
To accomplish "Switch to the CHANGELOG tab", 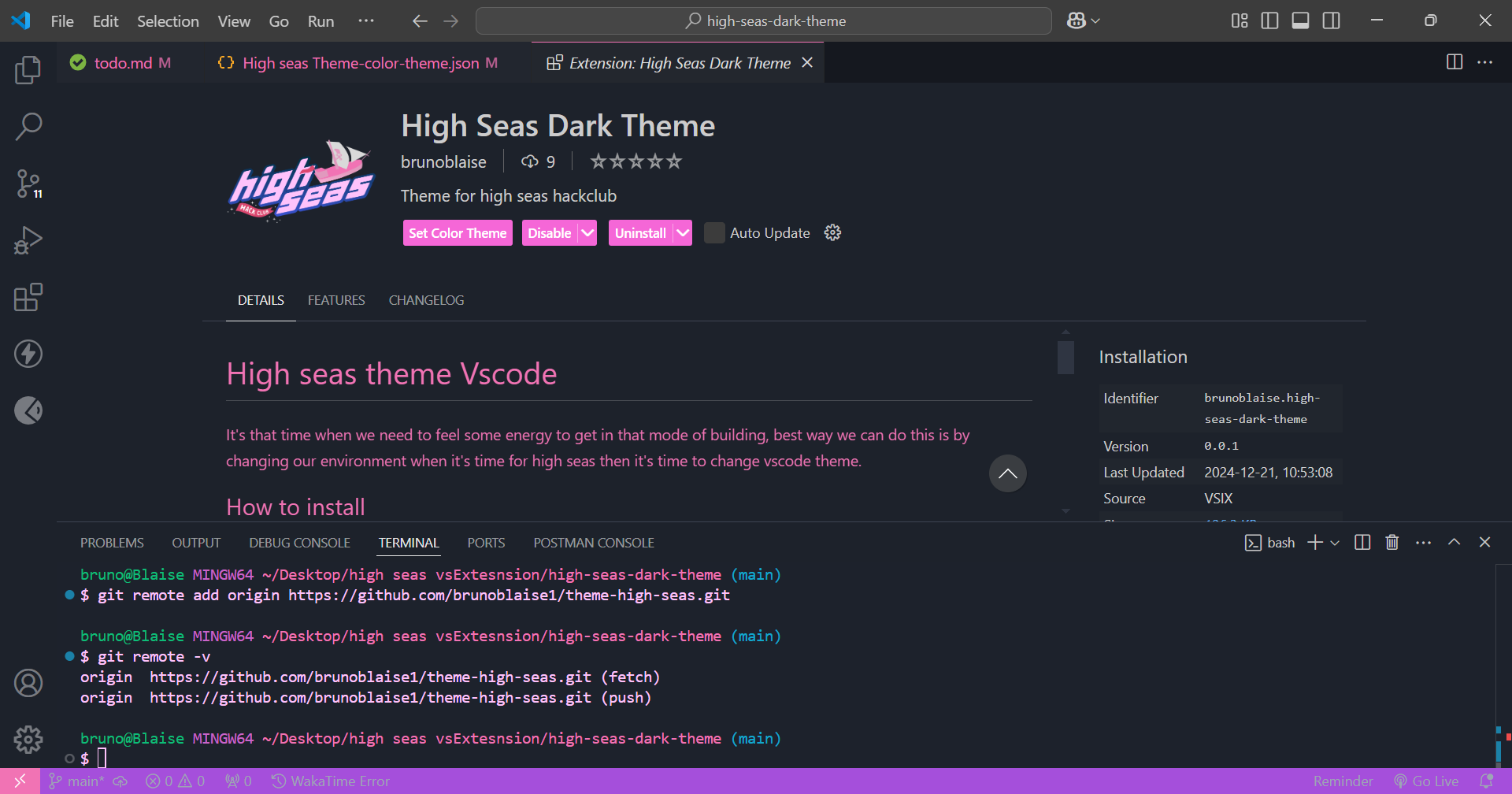I will point(426,300).
